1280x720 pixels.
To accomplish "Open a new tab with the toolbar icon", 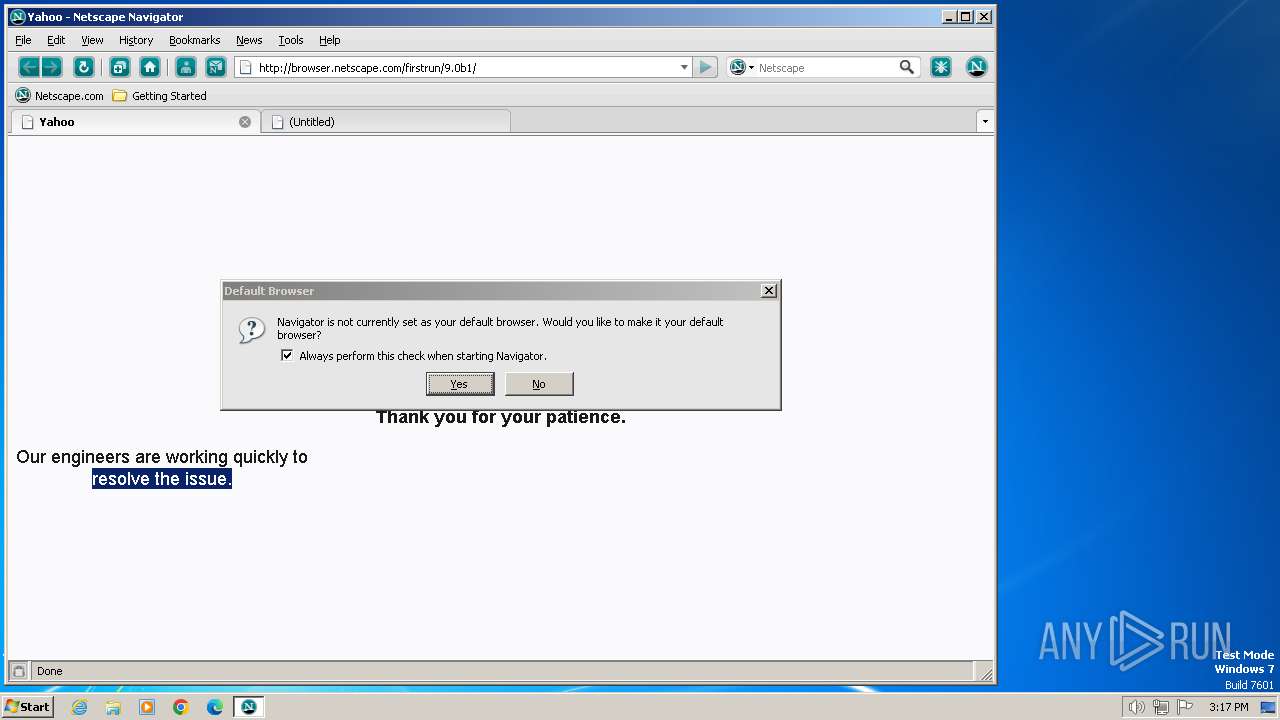I will pyautogui.click(x=119, y=67).
